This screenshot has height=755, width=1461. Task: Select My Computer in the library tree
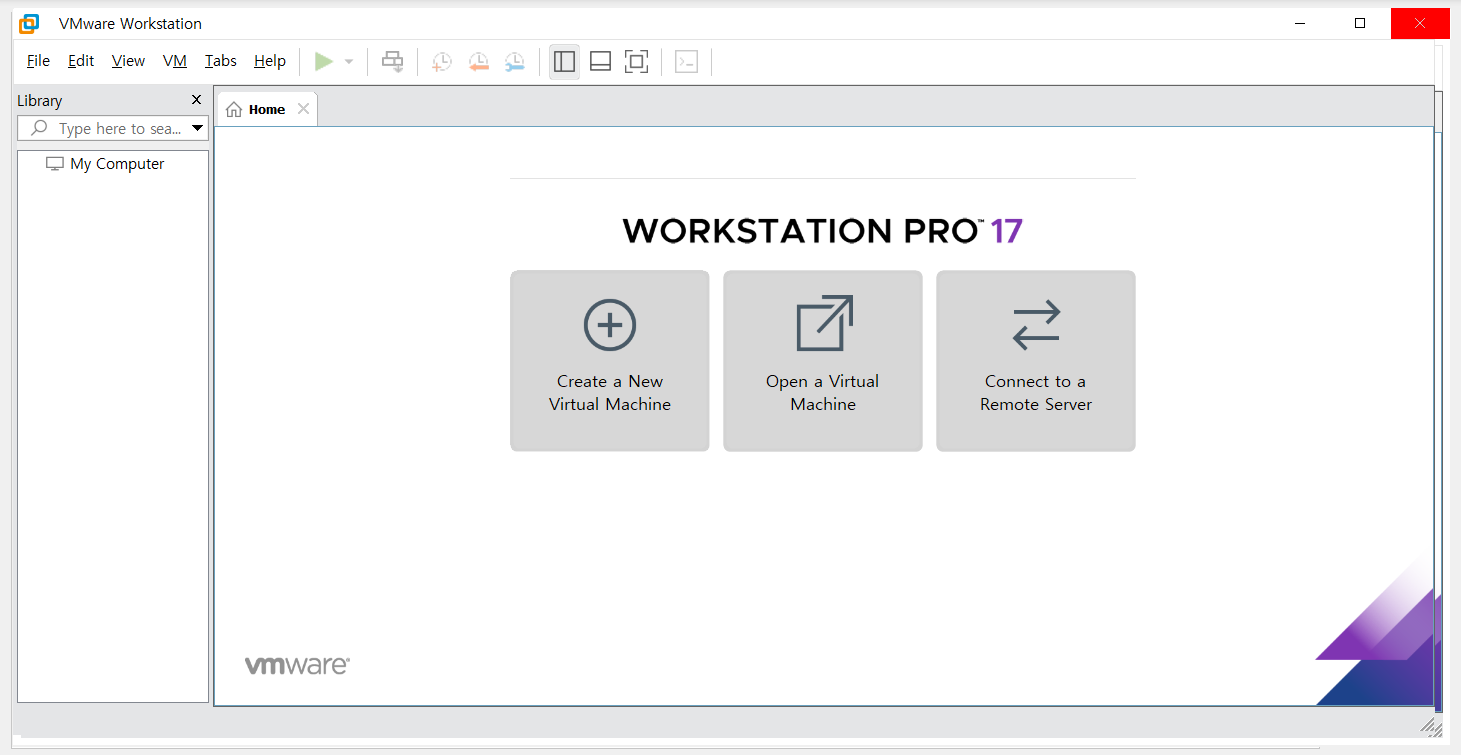click(x=117, y=164)
